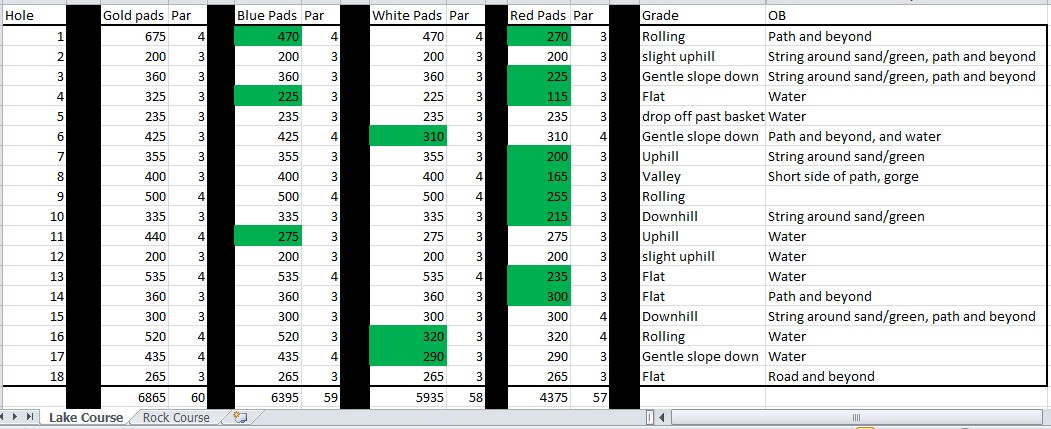Click the 'drop off past basket' grade cell
This screenshot has width=1051, height=429.
pyautogui.click(x=701, y=116)
